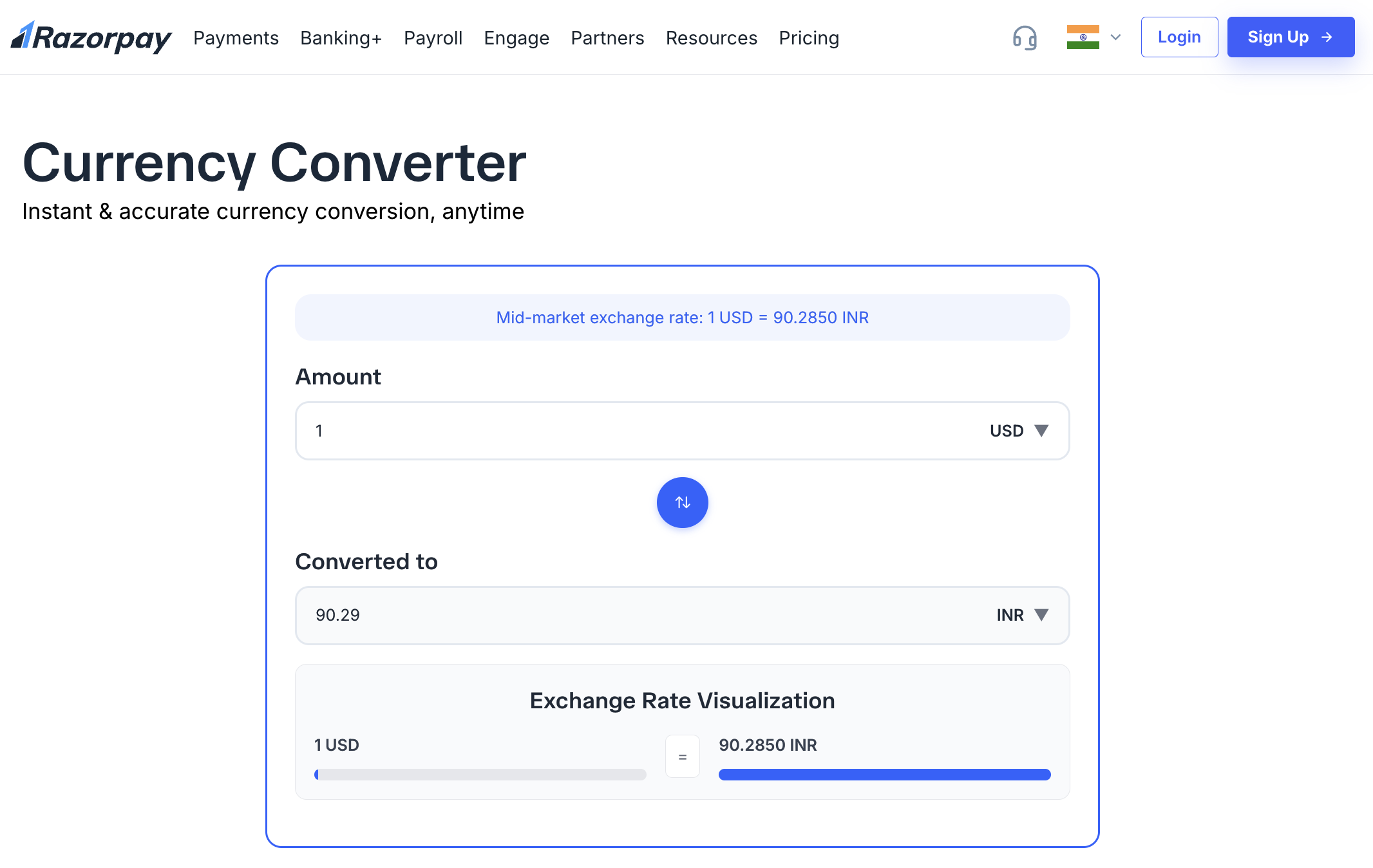The width and height of the screenshot is (1373, 868).
Task: Click the headset support icon
Action: [x=1025, y=37]
